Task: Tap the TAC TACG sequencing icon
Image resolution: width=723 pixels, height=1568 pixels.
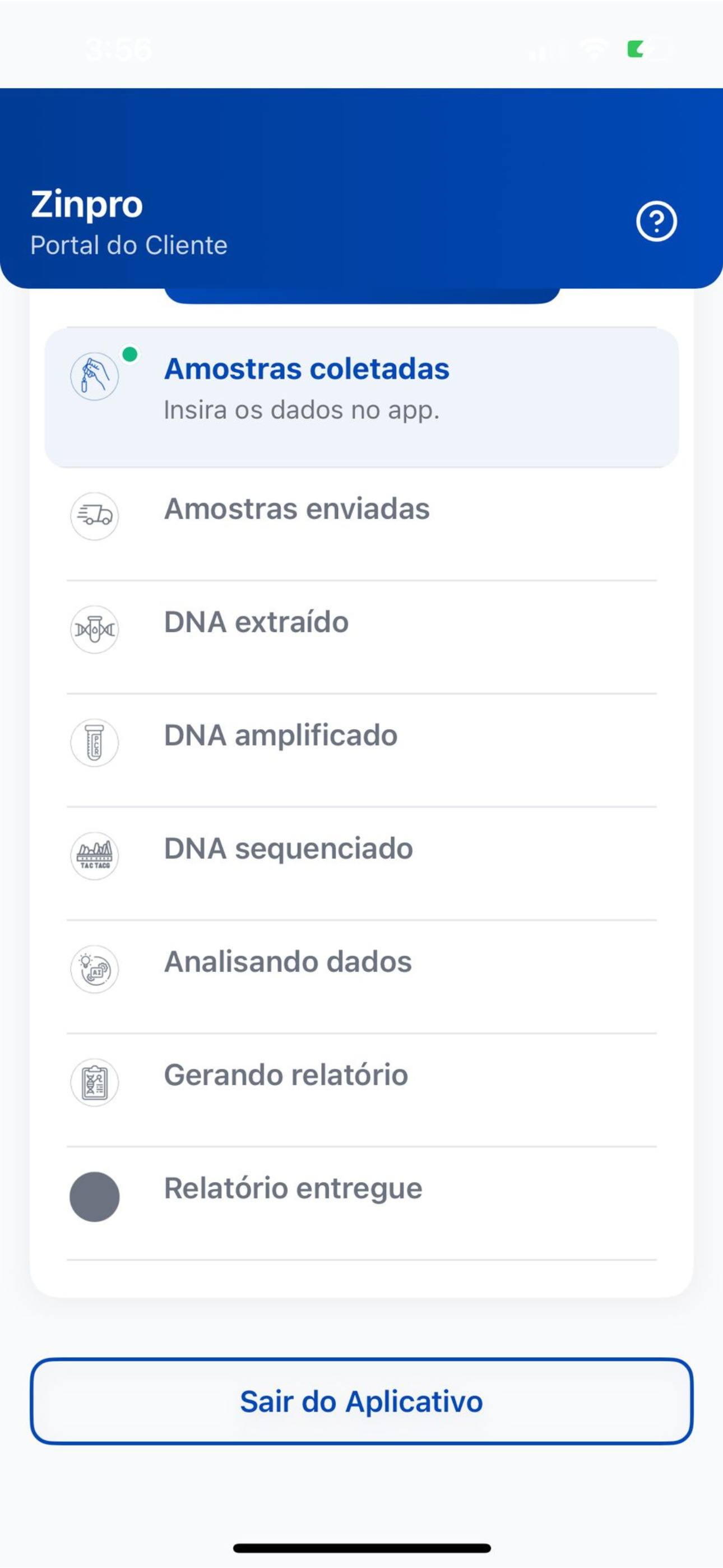Action: coord(94,856)
